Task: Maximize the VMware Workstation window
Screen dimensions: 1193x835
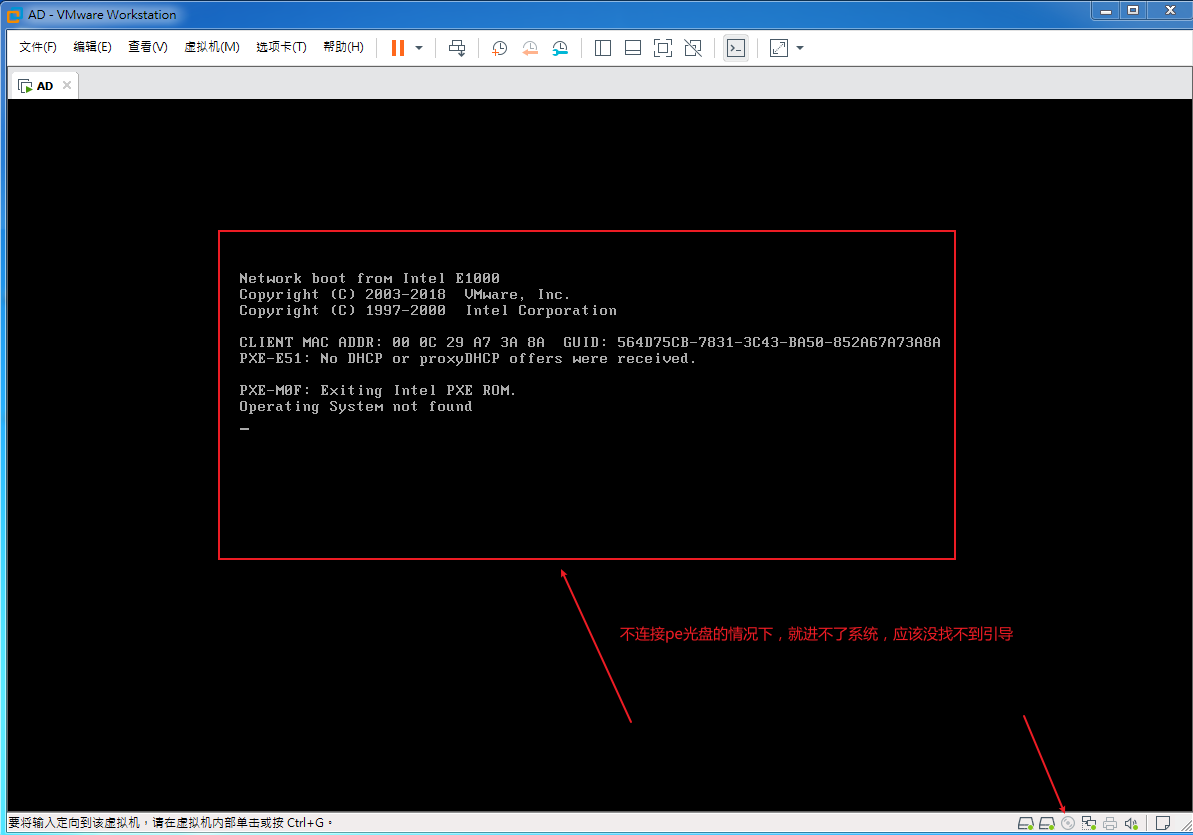Action: point(1133,11)
